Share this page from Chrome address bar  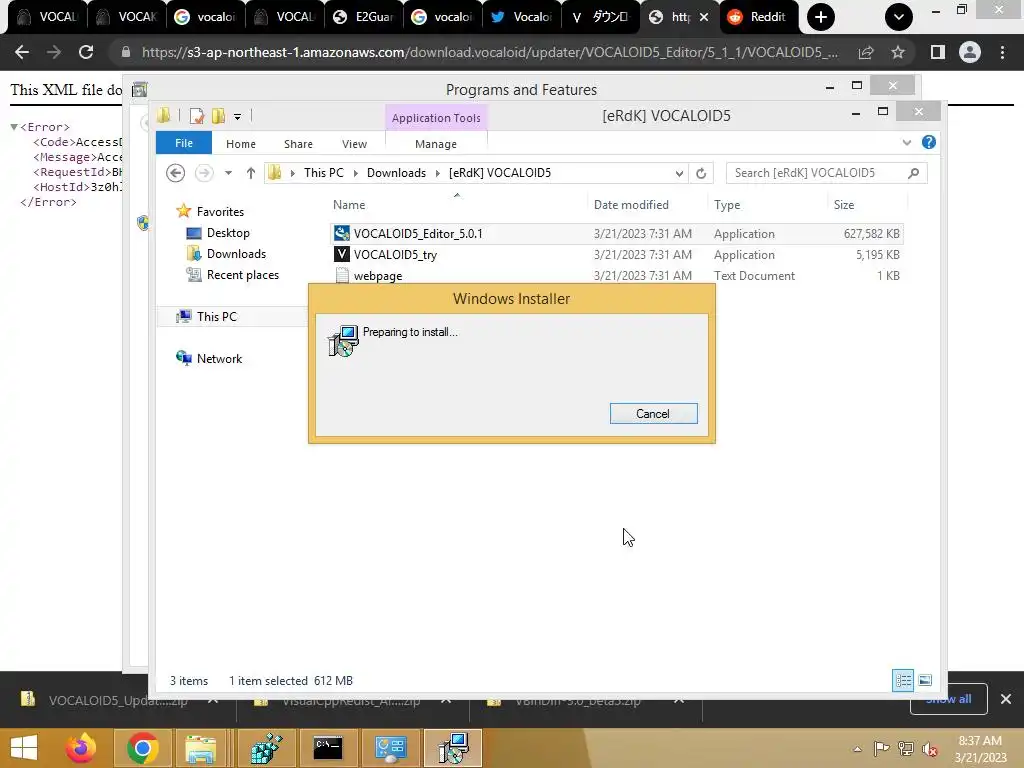[866, 52]
